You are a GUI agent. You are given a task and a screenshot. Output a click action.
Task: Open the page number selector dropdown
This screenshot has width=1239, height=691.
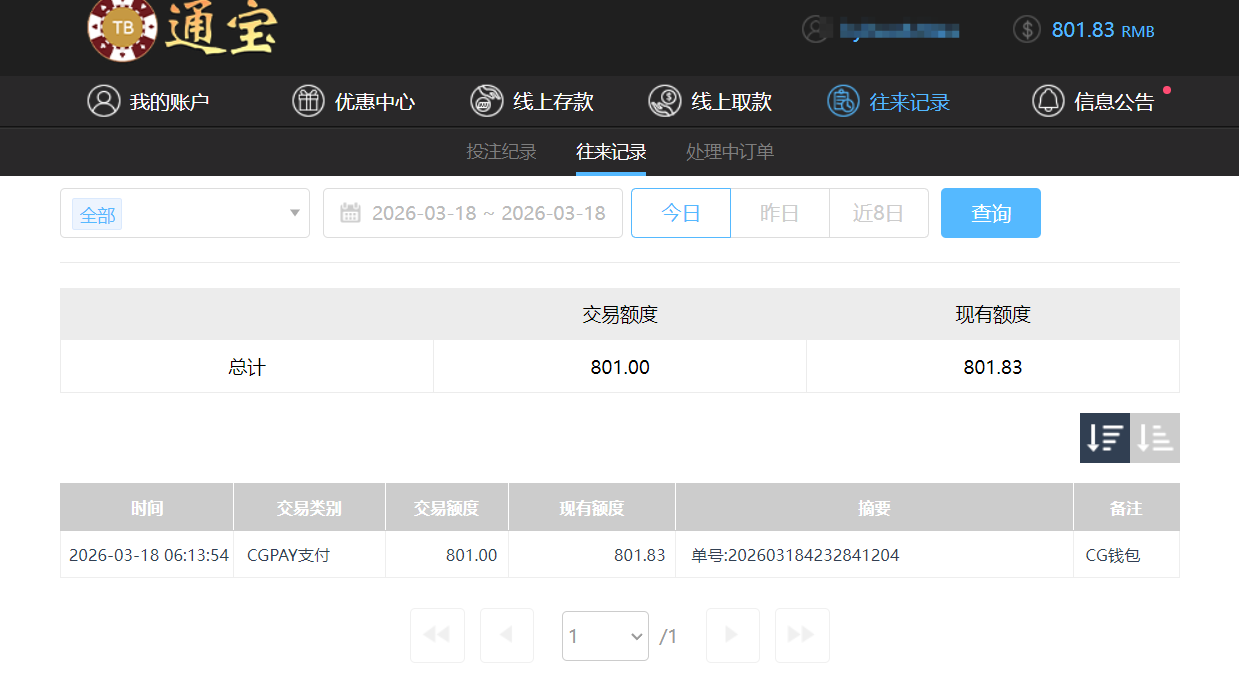point(605,635)
